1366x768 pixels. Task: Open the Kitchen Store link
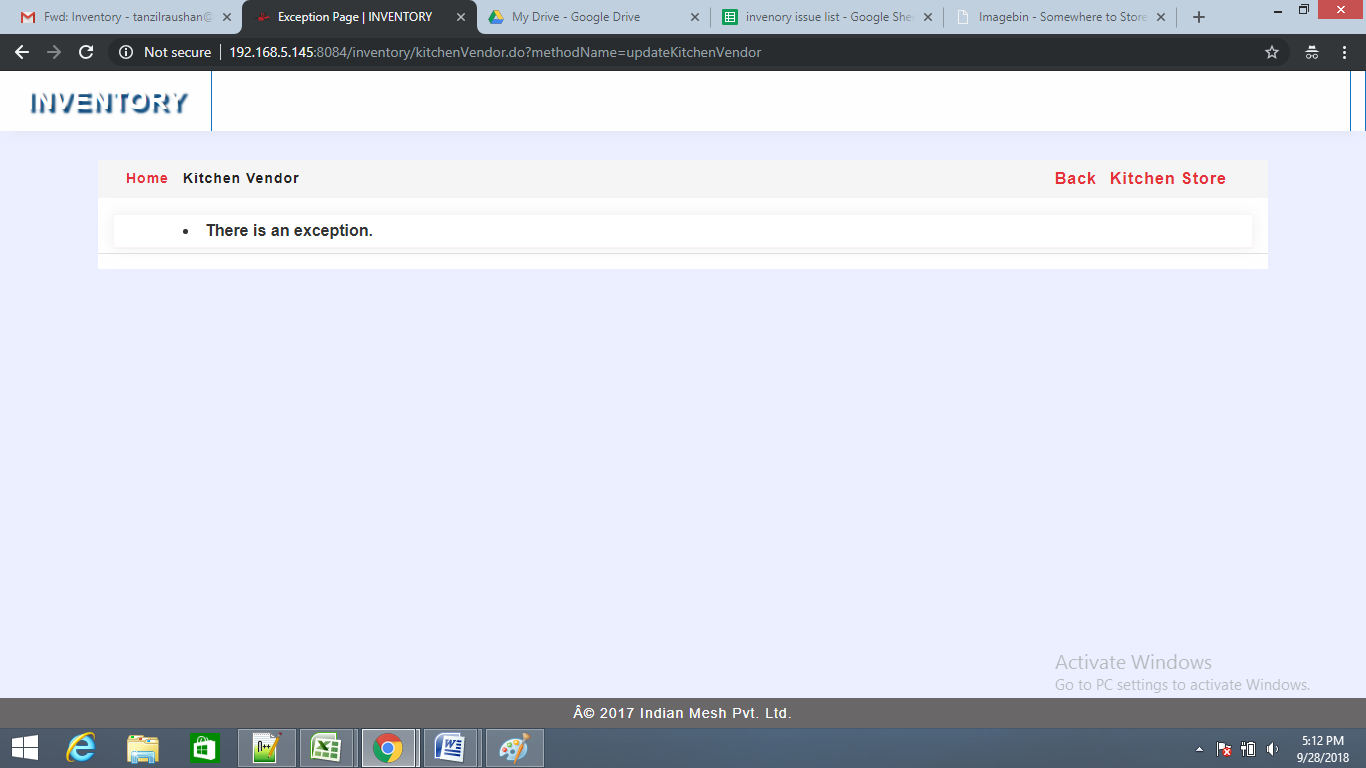tap(1168, 178)
